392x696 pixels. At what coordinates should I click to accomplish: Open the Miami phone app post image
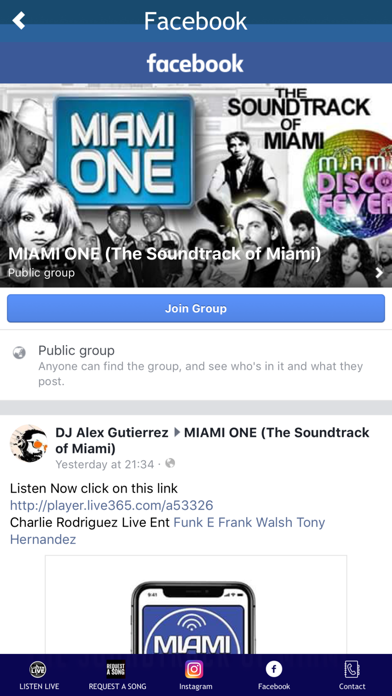[196, 604]
